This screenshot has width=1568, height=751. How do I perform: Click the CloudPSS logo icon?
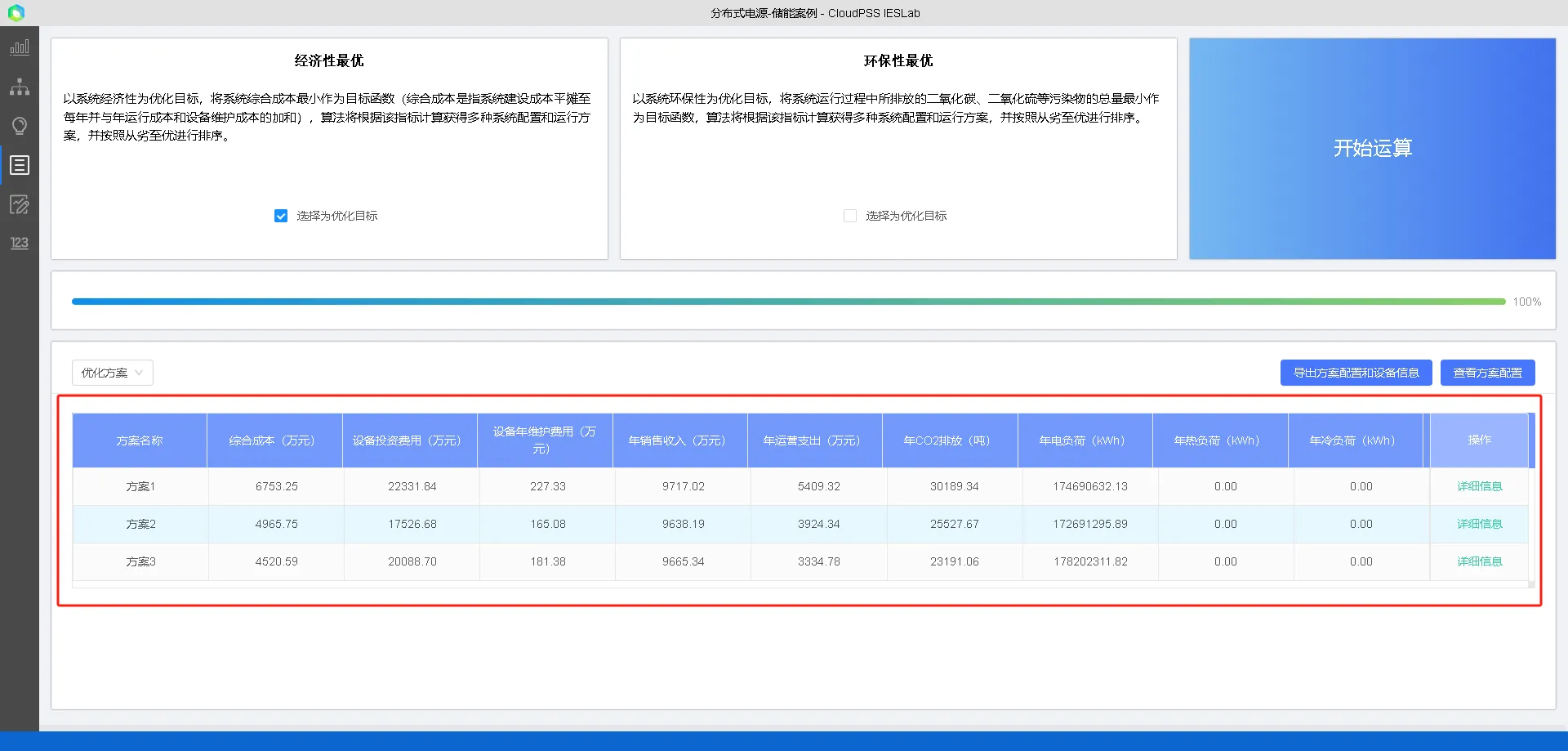(x=16, y=13)
